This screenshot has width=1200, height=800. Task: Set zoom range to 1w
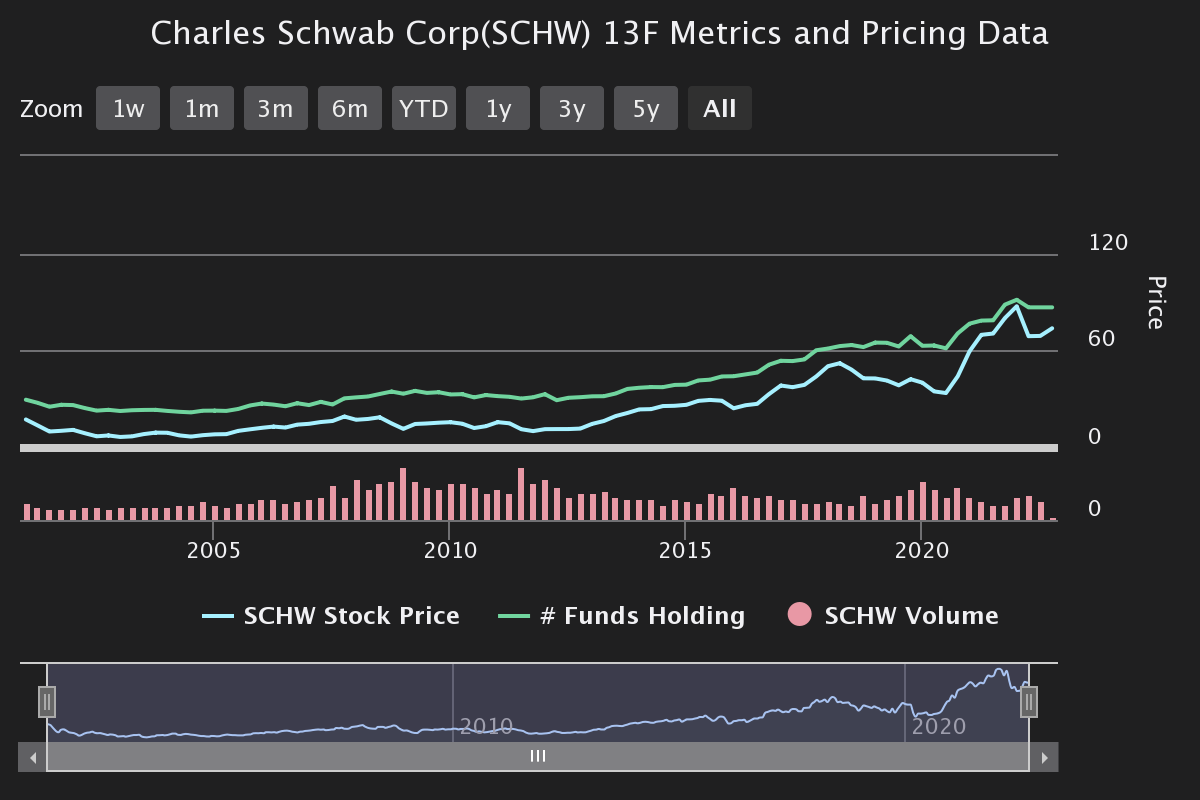pyautogui.click(x=128, y=108)
